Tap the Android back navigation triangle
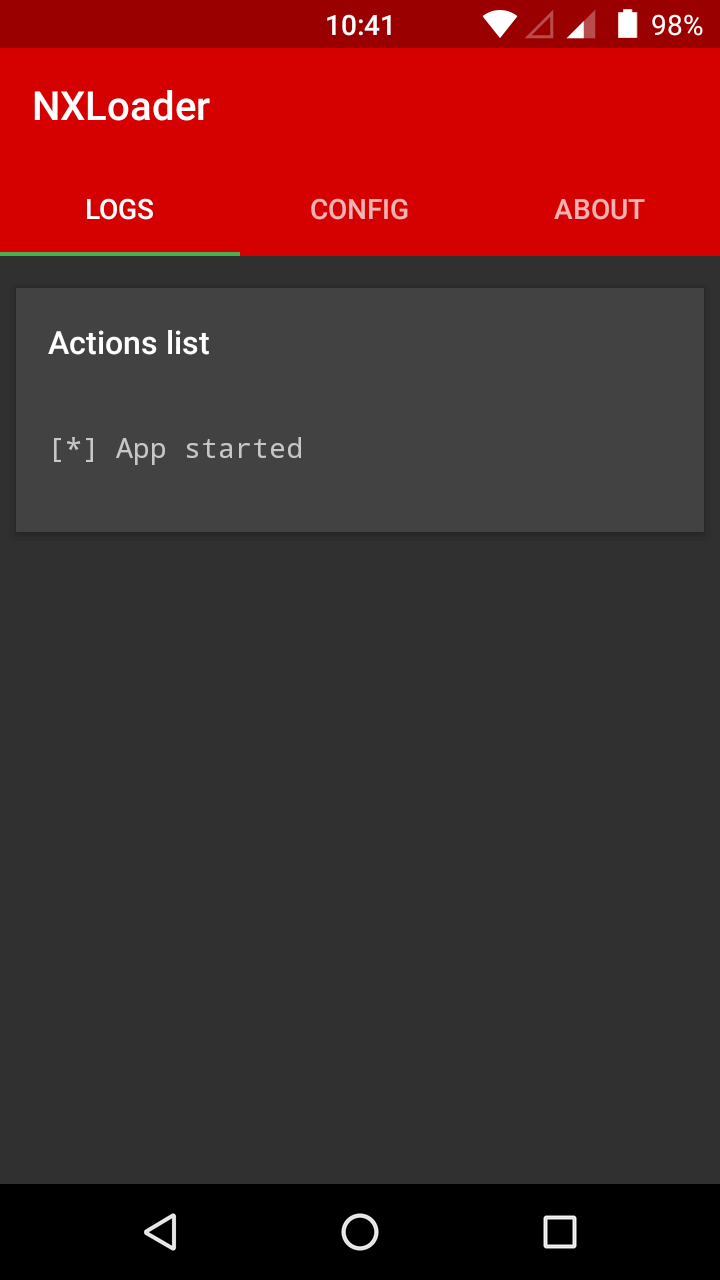 [160, 1232]
